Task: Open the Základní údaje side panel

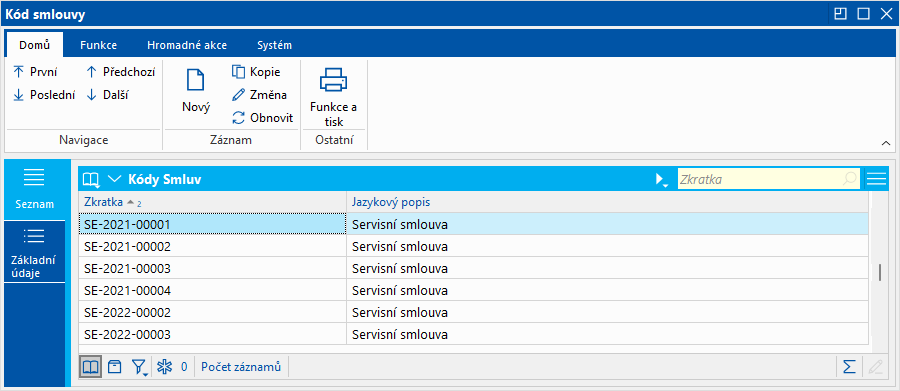Action: pos(34,251)
